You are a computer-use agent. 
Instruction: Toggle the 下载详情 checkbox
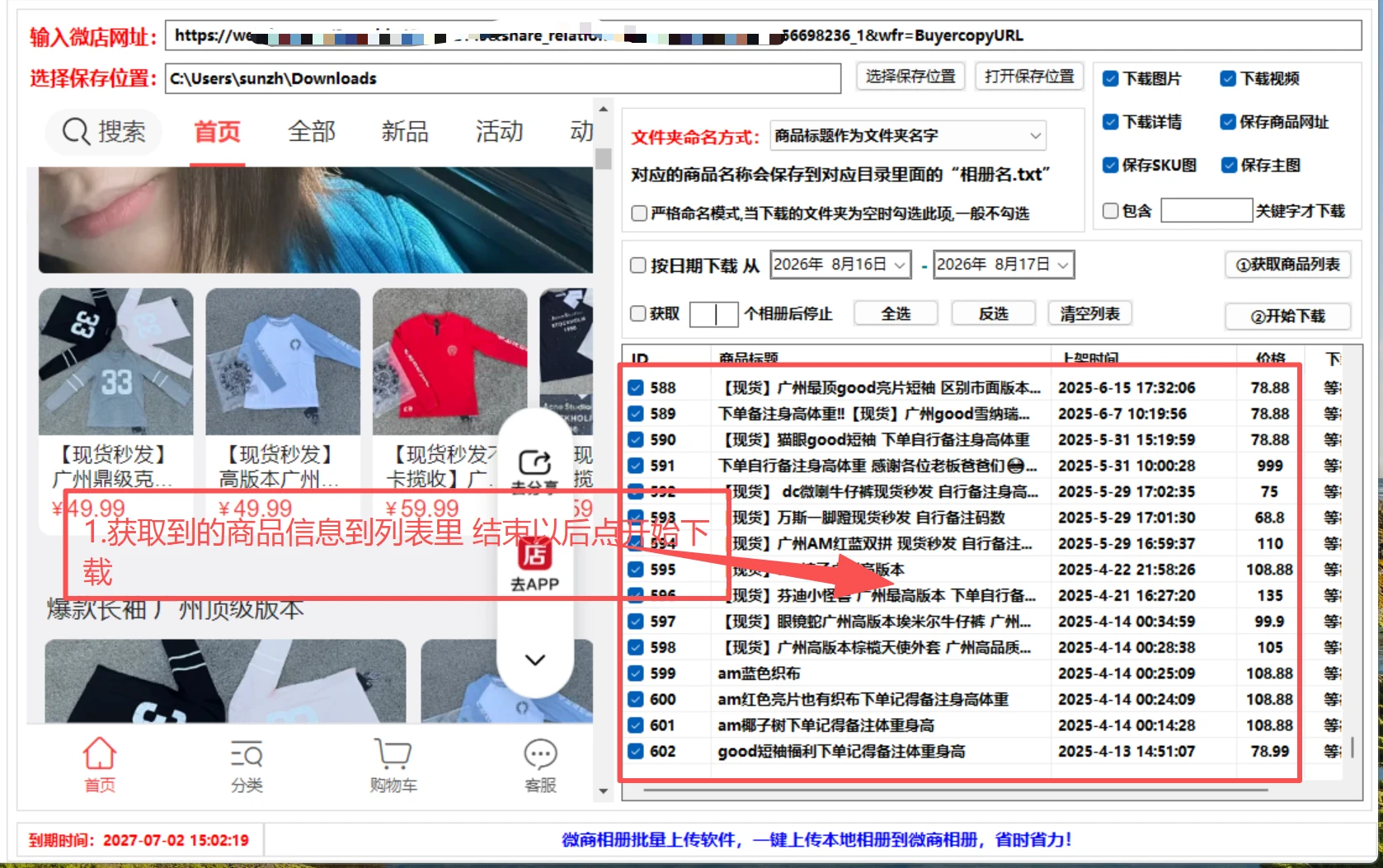(1110, 122)
